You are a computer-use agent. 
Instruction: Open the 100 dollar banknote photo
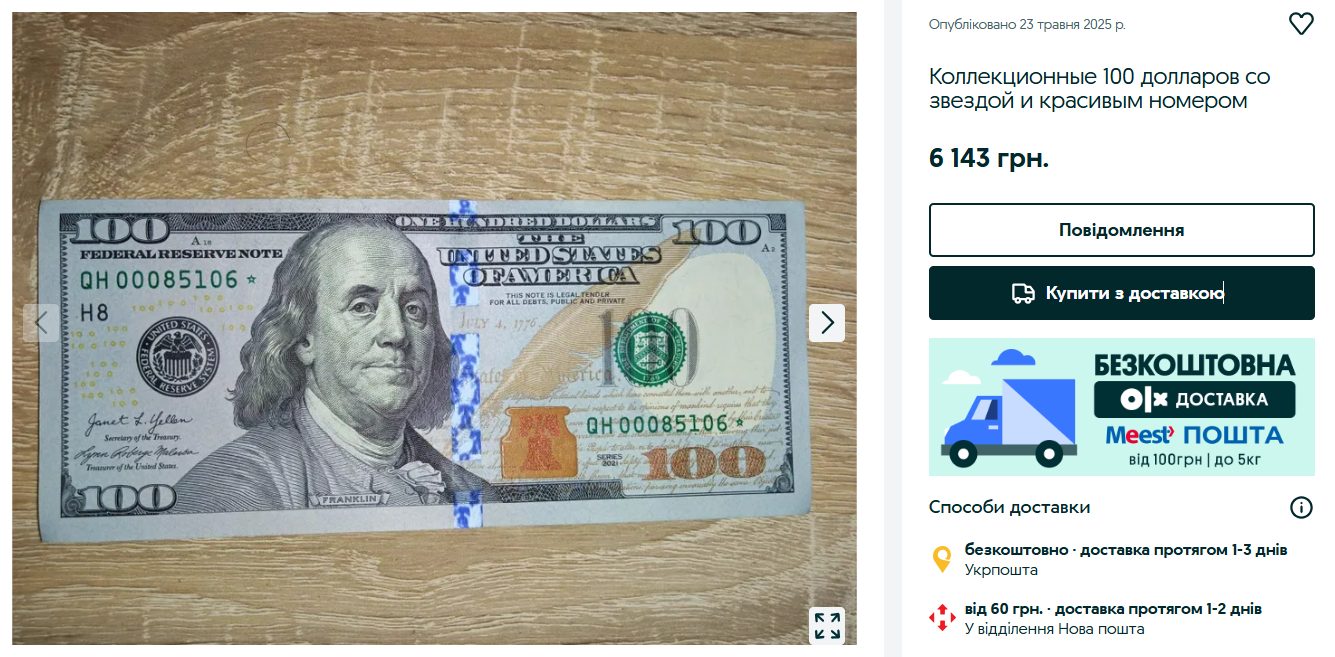434,328
